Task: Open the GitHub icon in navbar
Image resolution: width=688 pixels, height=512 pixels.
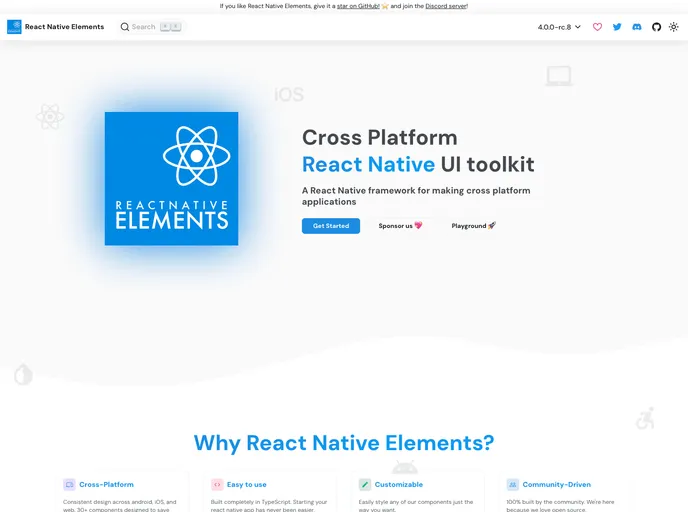Action: [656, 27]
